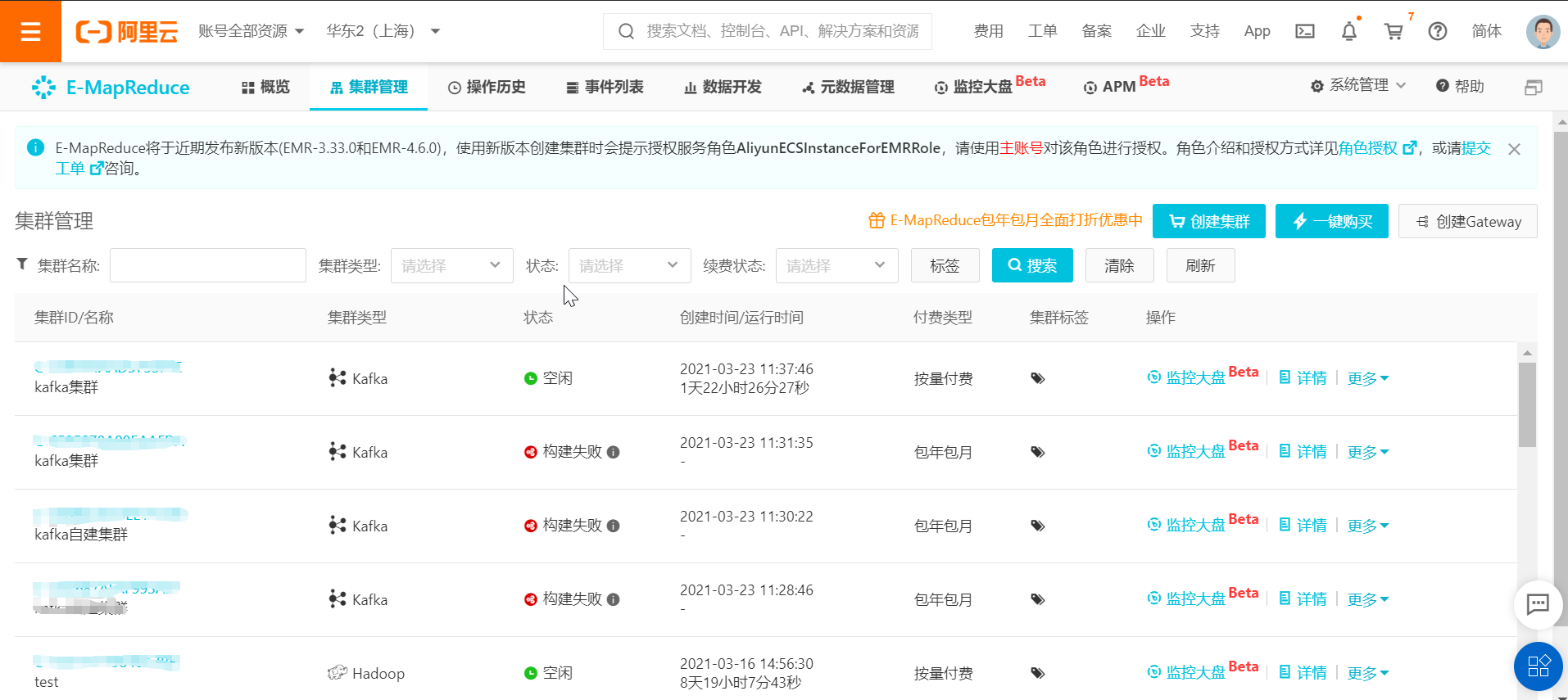Open the Cloud Shell terminal icon

point(1305,31)
